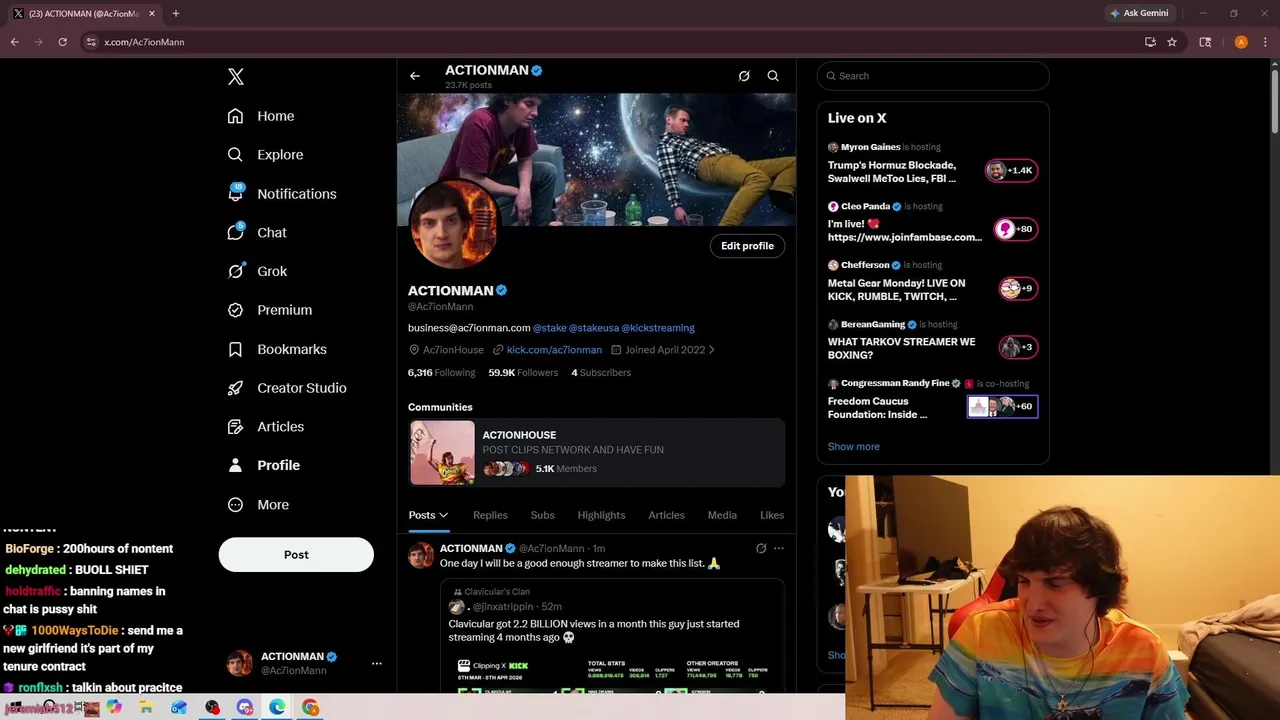Open Profile in the sidebar
This screenshot has width=1280, height=720.
pos(264,465)
